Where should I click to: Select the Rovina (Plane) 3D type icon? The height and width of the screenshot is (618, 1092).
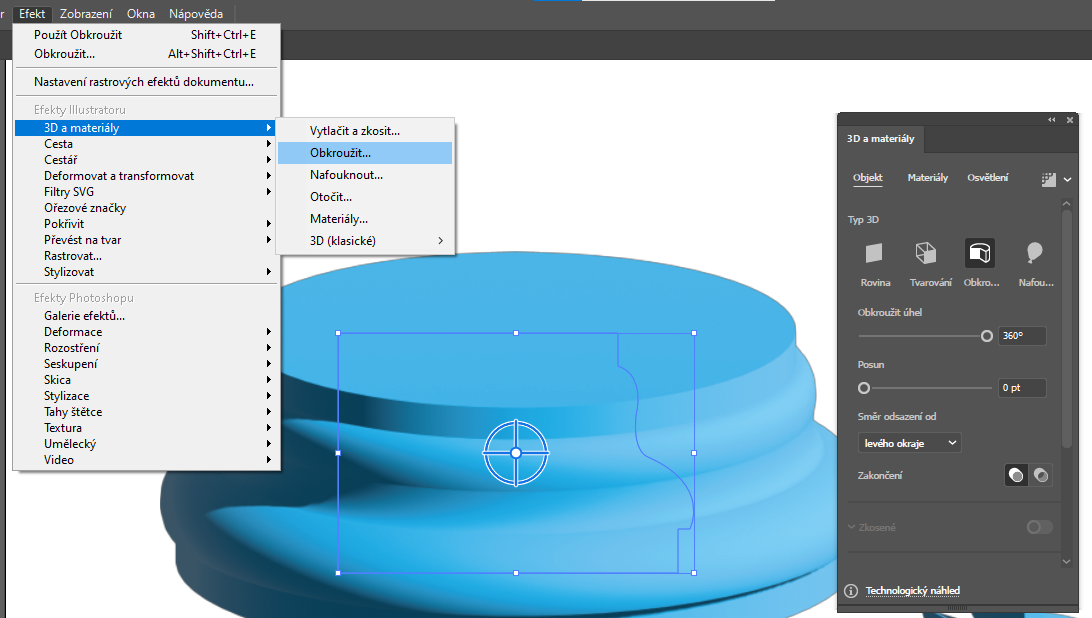(x=875, y=254)
